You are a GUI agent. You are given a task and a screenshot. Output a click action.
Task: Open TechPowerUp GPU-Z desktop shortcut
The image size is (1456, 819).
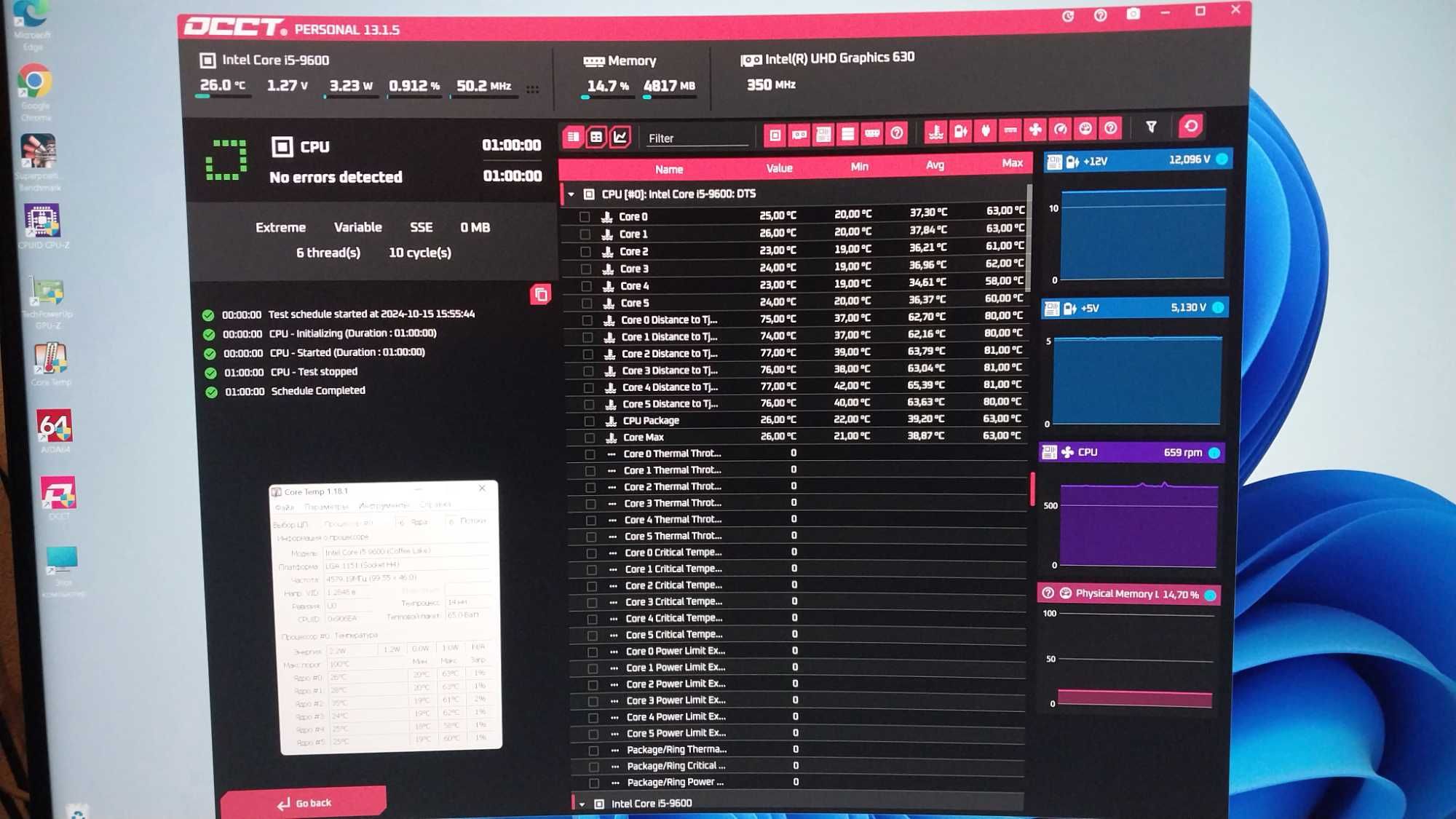point(47,301)
